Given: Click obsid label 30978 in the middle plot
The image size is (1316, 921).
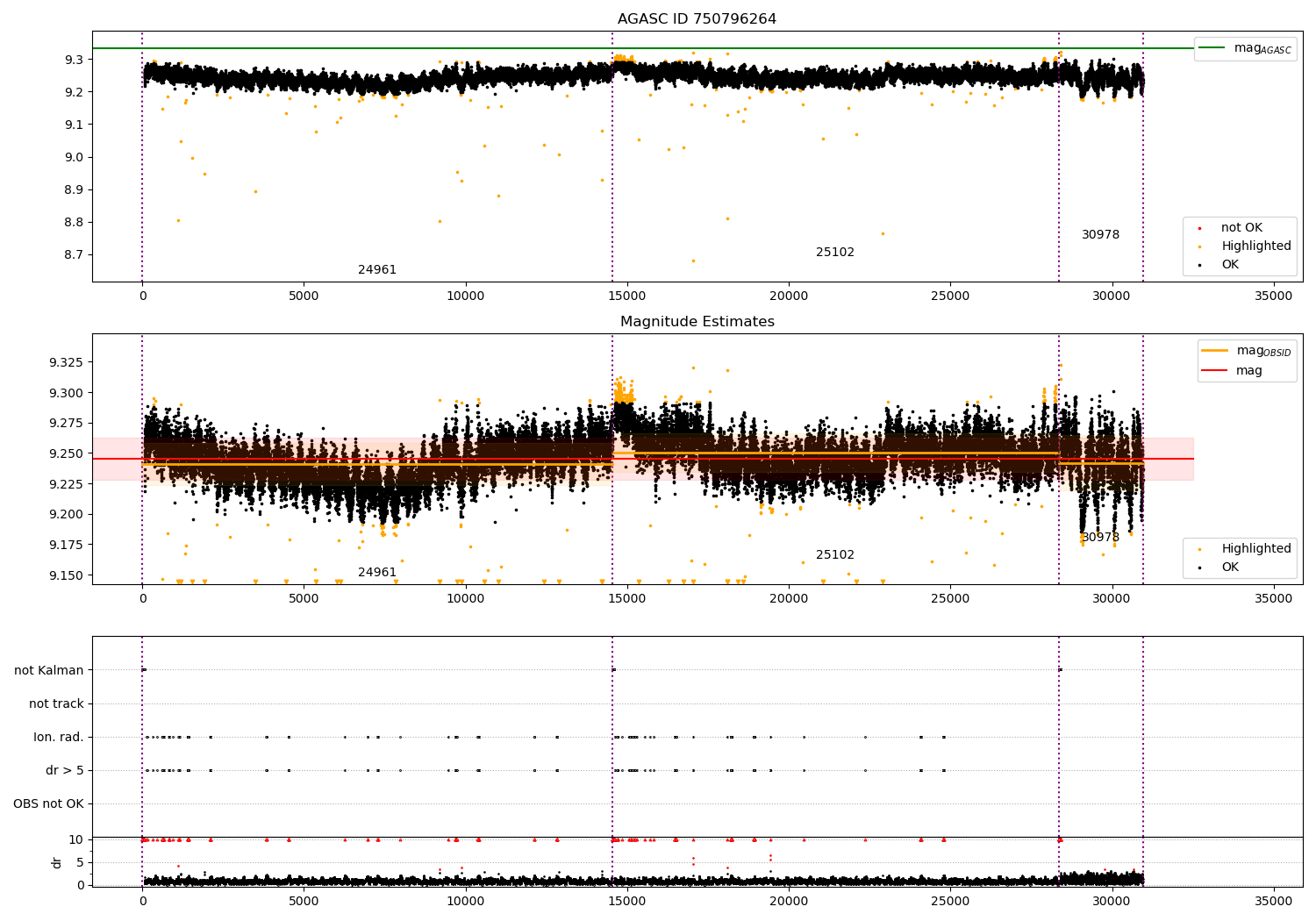Looking at the screenshot, I should pos(1100,538).
